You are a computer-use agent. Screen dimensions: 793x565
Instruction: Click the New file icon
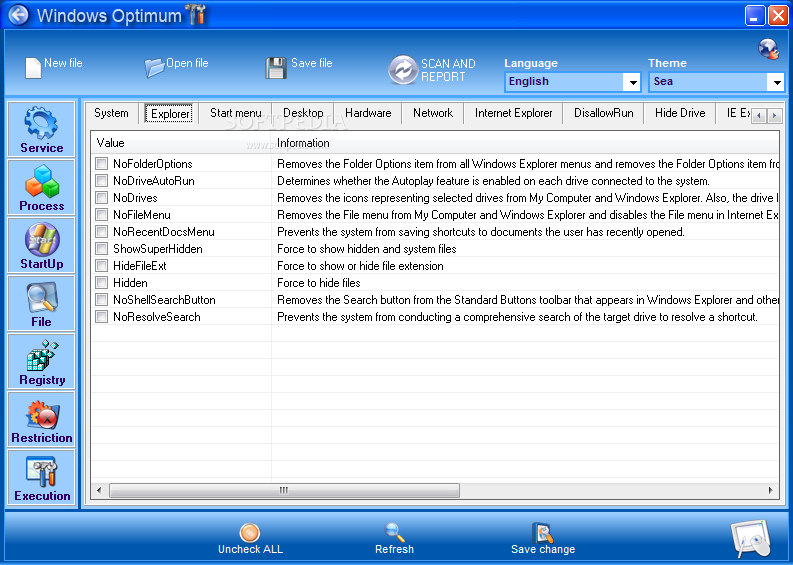(x=33, y=68)
